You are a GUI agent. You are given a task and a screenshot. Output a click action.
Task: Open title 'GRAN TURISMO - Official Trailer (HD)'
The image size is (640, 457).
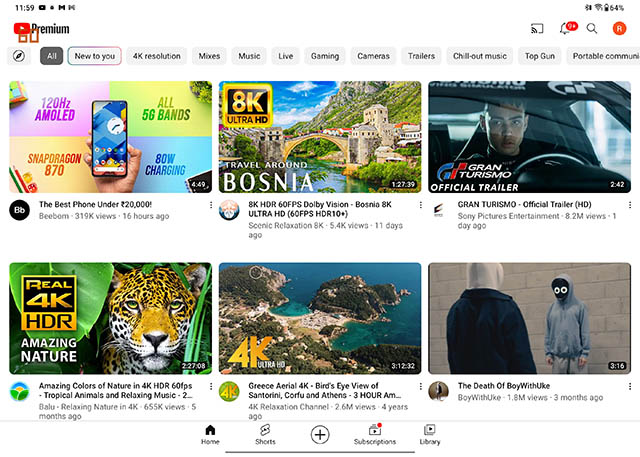pyautogui.click(x=524, y=204)
